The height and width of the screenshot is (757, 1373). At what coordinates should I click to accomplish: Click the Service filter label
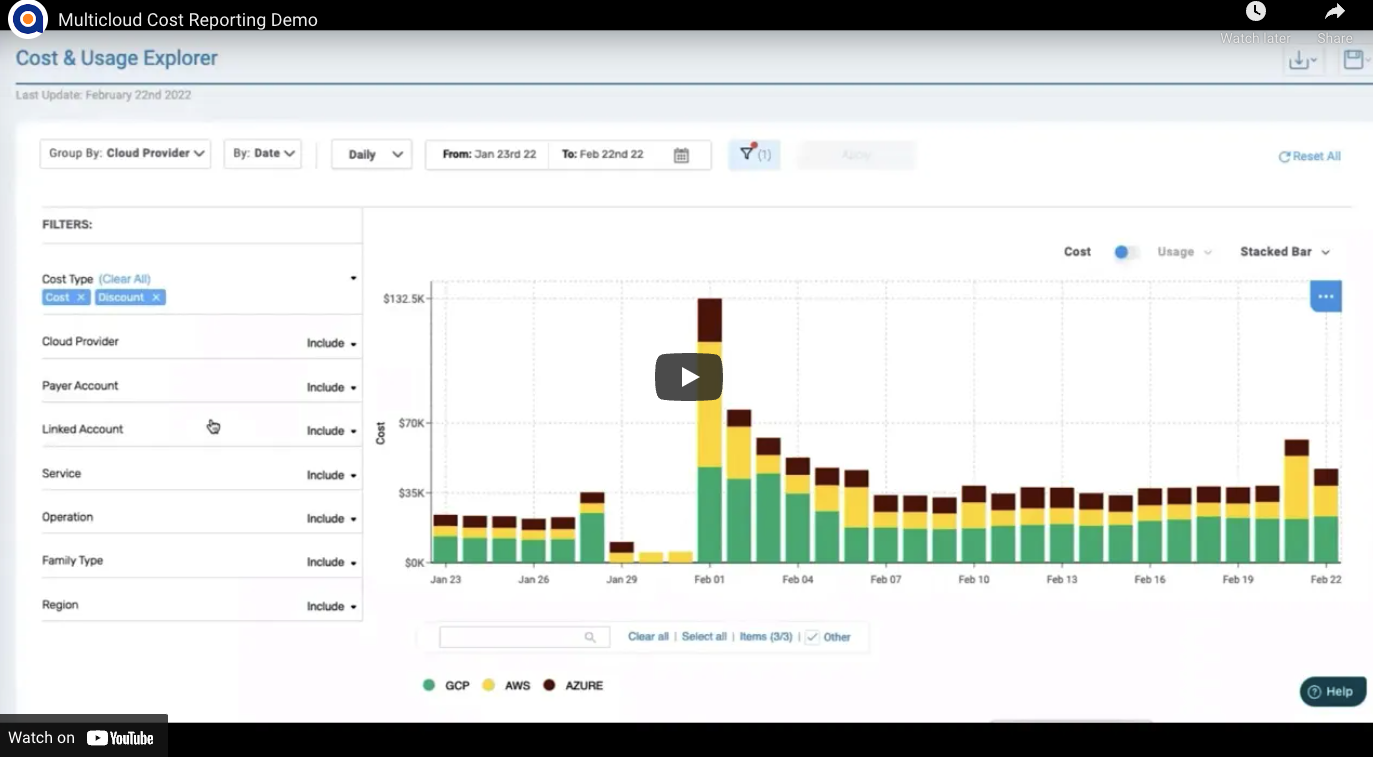[x=61, y=474]
